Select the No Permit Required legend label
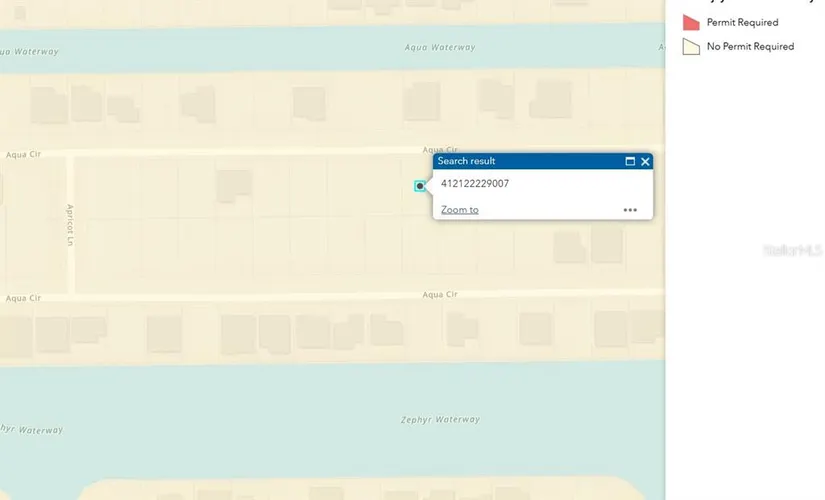The height and width of the screenshot is (500, 825). pyautogui.click(x=750, y=46)
